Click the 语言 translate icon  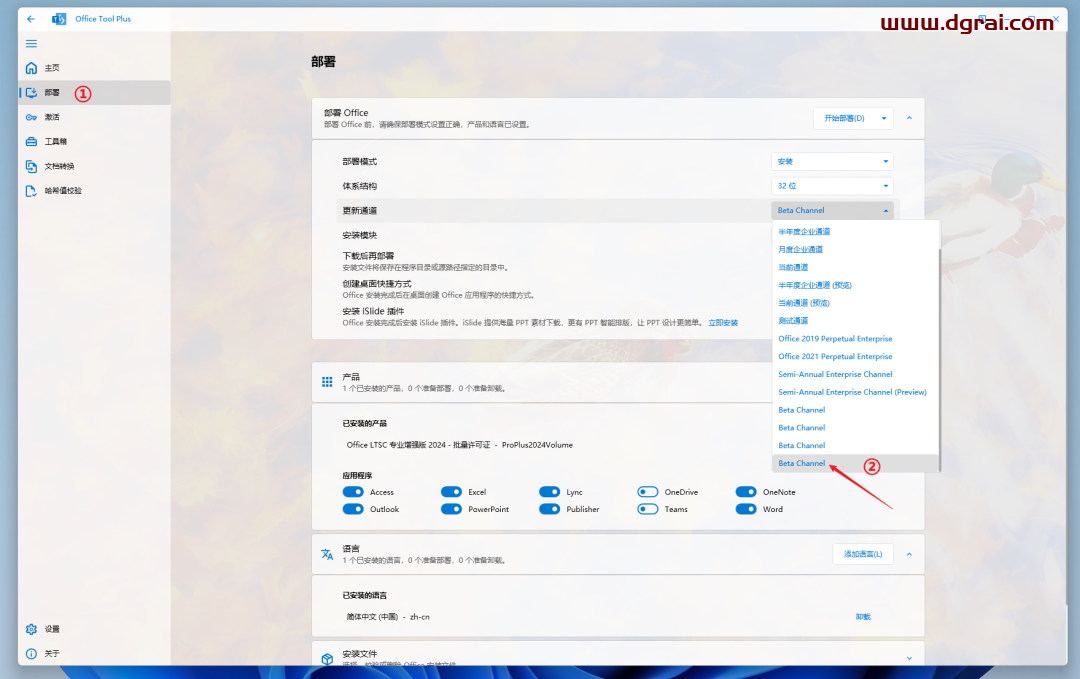(327, 554)
